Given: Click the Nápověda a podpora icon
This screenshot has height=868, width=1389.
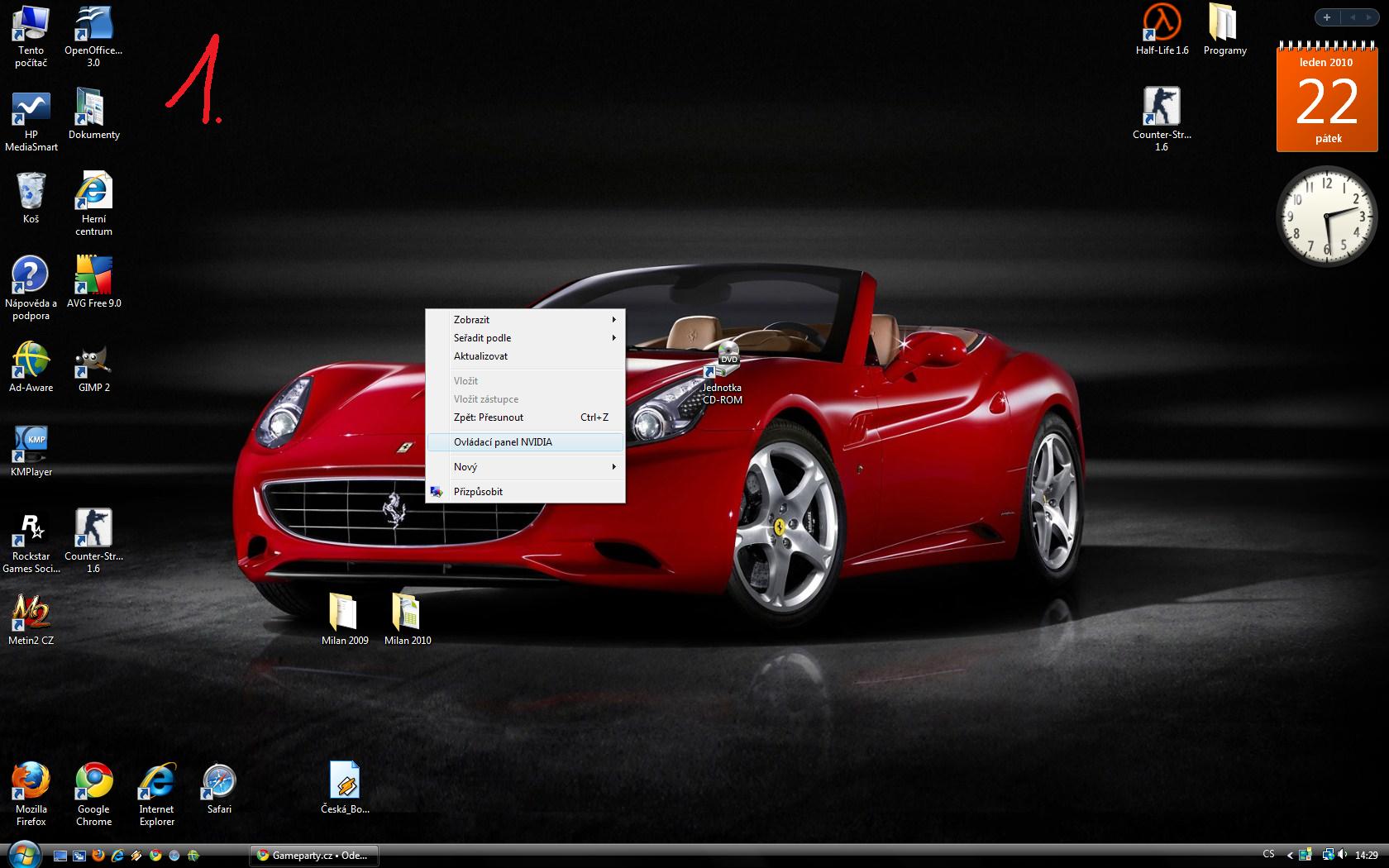Looking at the screenshot, I should pyautogui.click(x=31, y=289).
